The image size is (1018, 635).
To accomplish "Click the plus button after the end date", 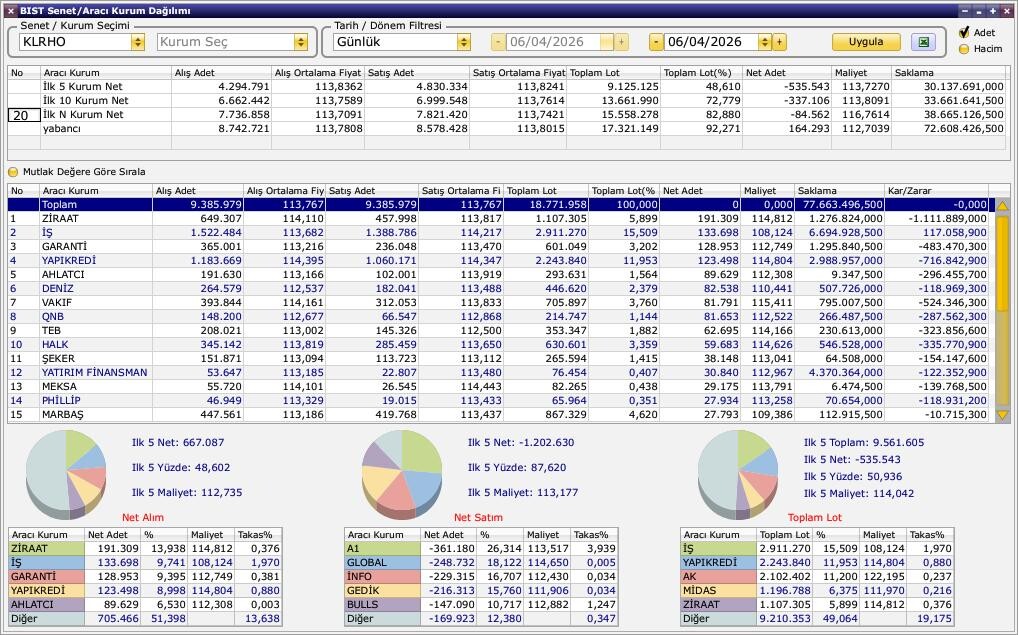I will click(x=780, y=42).
